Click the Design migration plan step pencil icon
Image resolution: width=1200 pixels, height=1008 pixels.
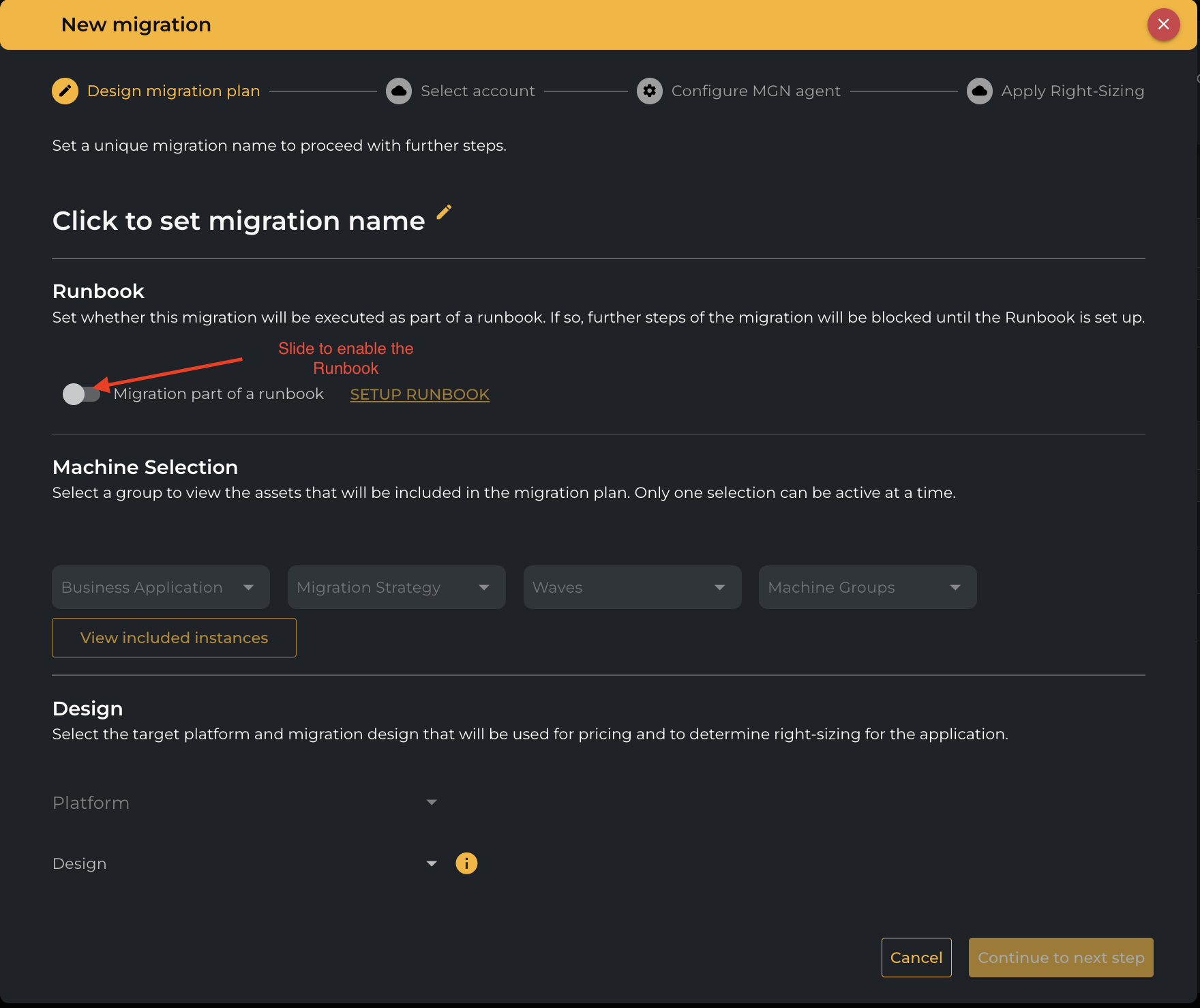65,91
